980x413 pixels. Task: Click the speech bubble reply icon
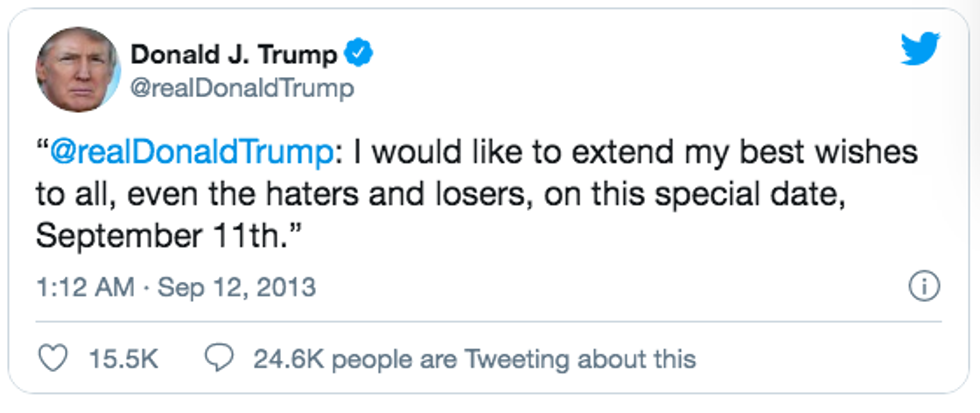218,358
